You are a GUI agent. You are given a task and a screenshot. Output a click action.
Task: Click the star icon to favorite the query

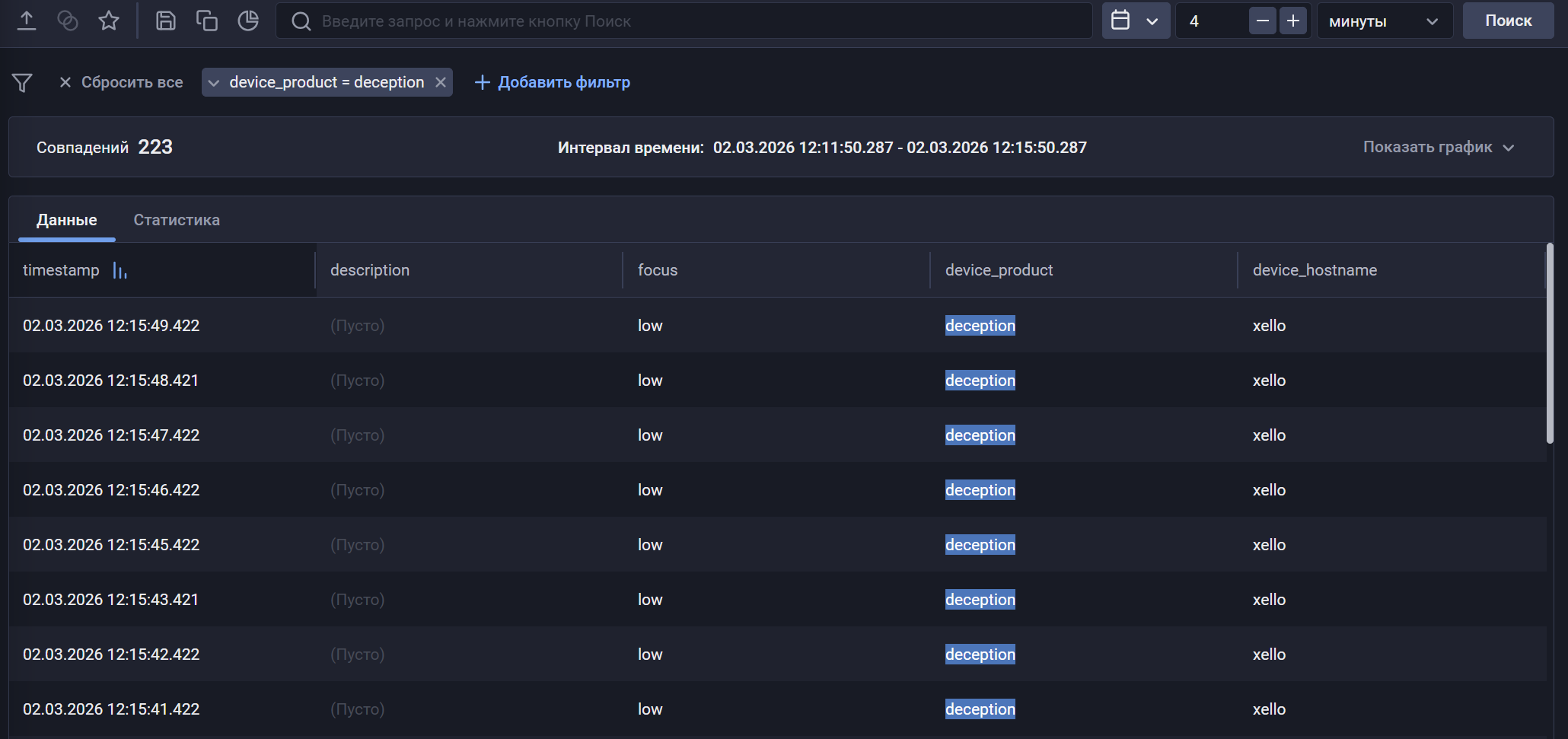pyautogui.click(x=108, y=21)
